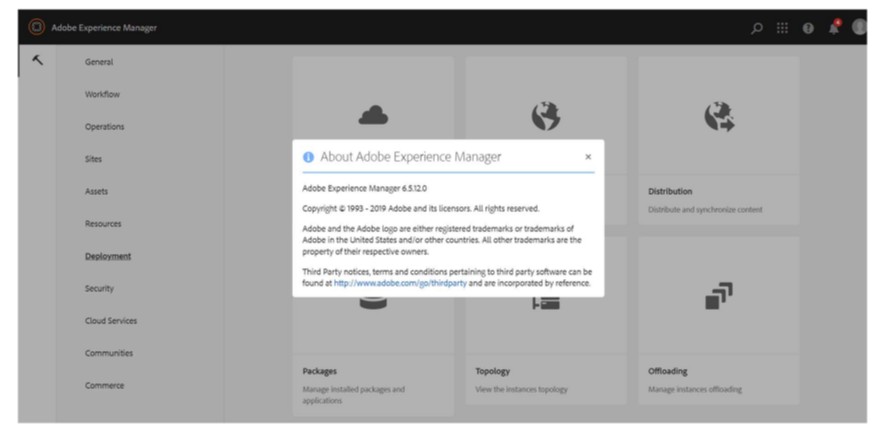Select Workflow in the tools menu
Image resolution: width=892 pixels, height=437 pixels.
(x=102, y=94)
